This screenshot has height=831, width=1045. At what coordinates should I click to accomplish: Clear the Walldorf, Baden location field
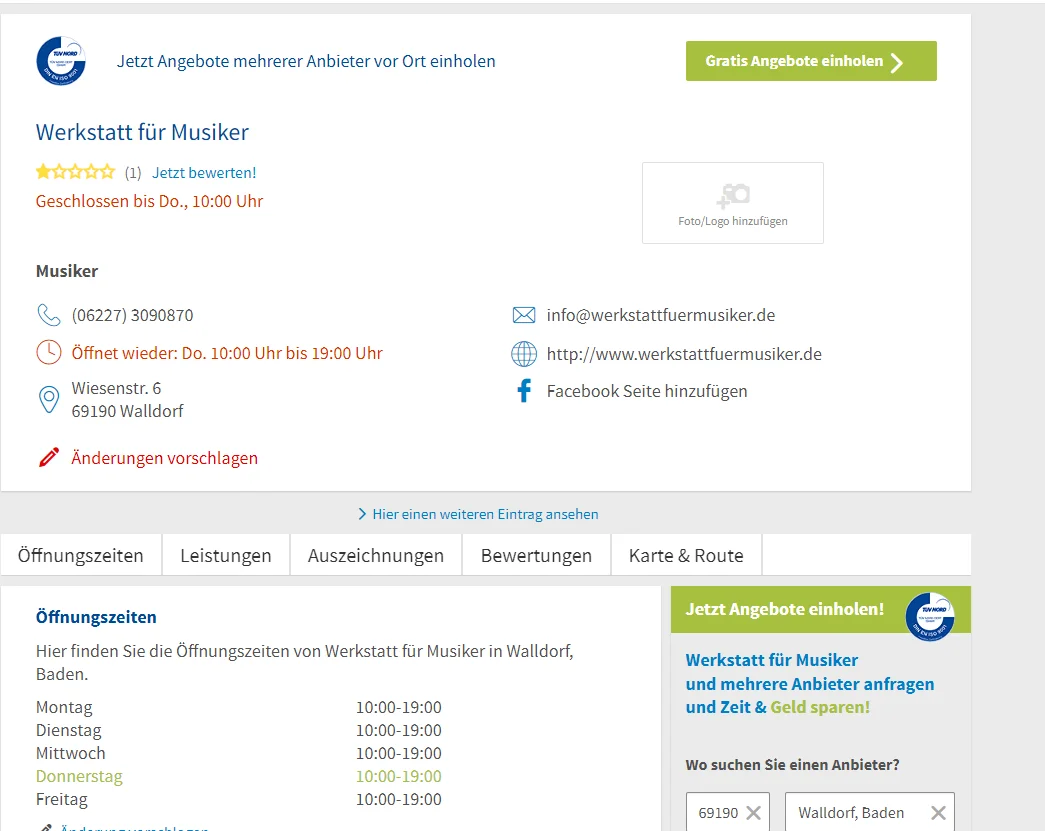(938, 813)
